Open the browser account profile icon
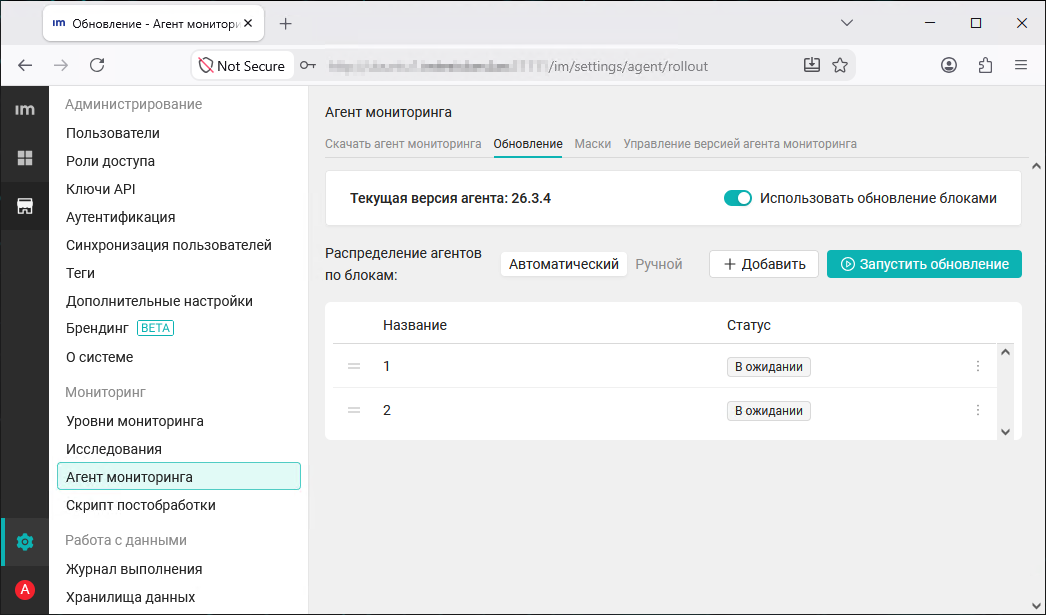 (x=949, y=65)
